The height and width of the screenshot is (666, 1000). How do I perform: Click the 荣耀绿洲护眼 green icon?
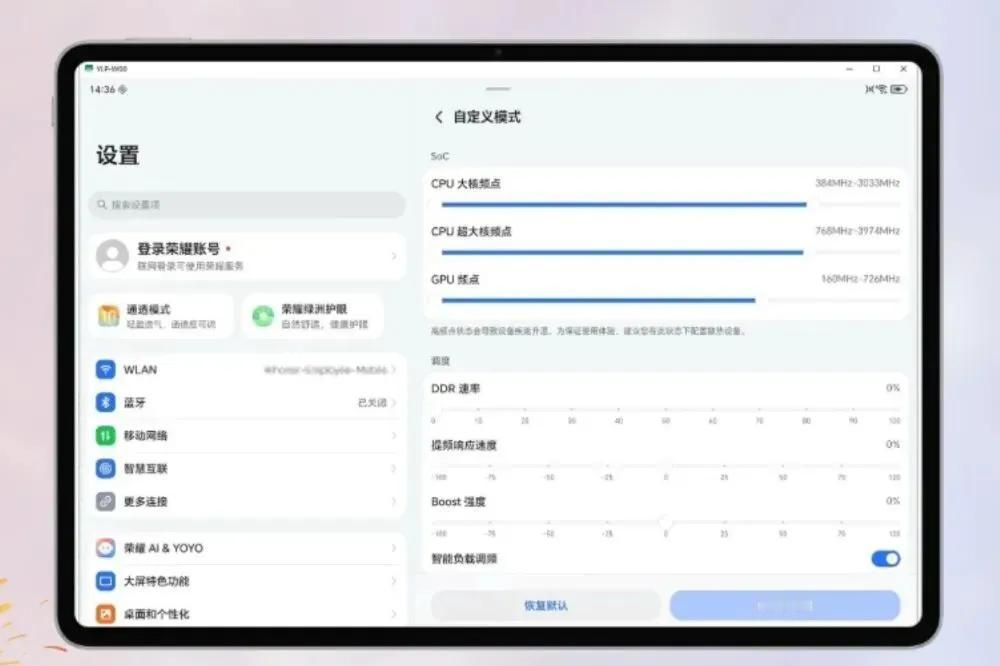point(263,316)
